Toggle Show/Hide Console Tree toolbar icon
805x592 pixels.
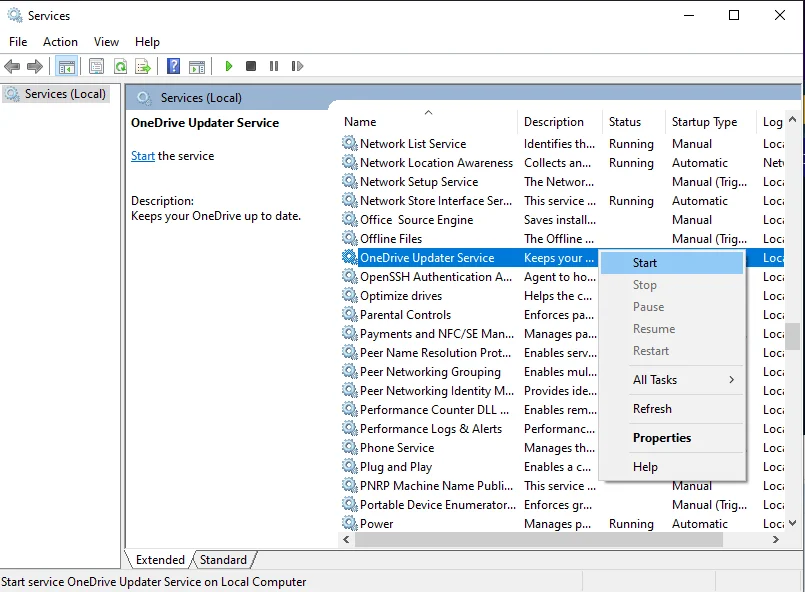[67, 66]
